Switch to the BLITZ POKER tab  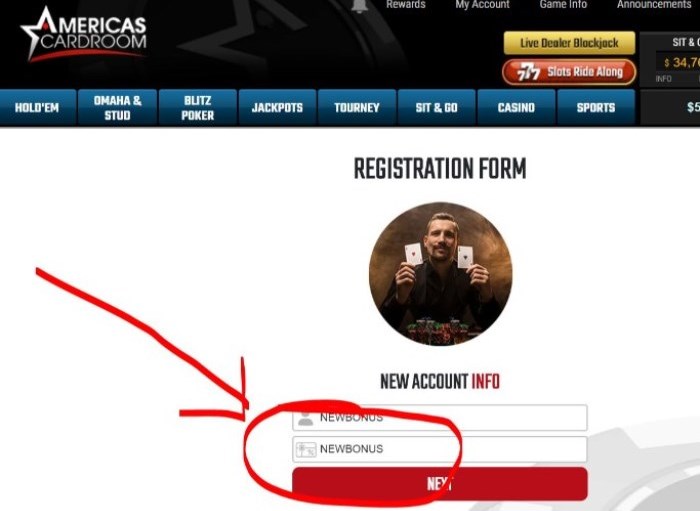(198, 108)
